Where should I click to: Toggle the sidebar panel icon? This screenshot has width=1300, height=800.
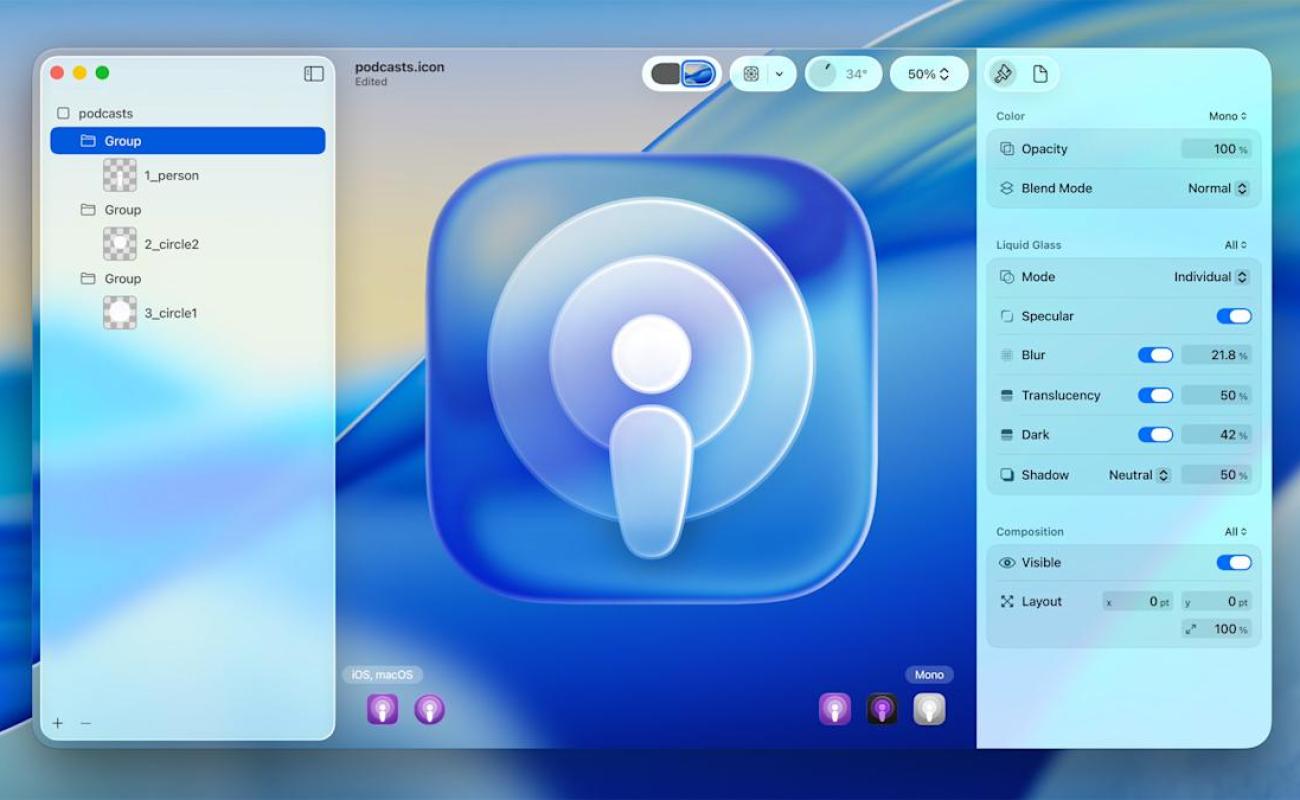point(314,73)
